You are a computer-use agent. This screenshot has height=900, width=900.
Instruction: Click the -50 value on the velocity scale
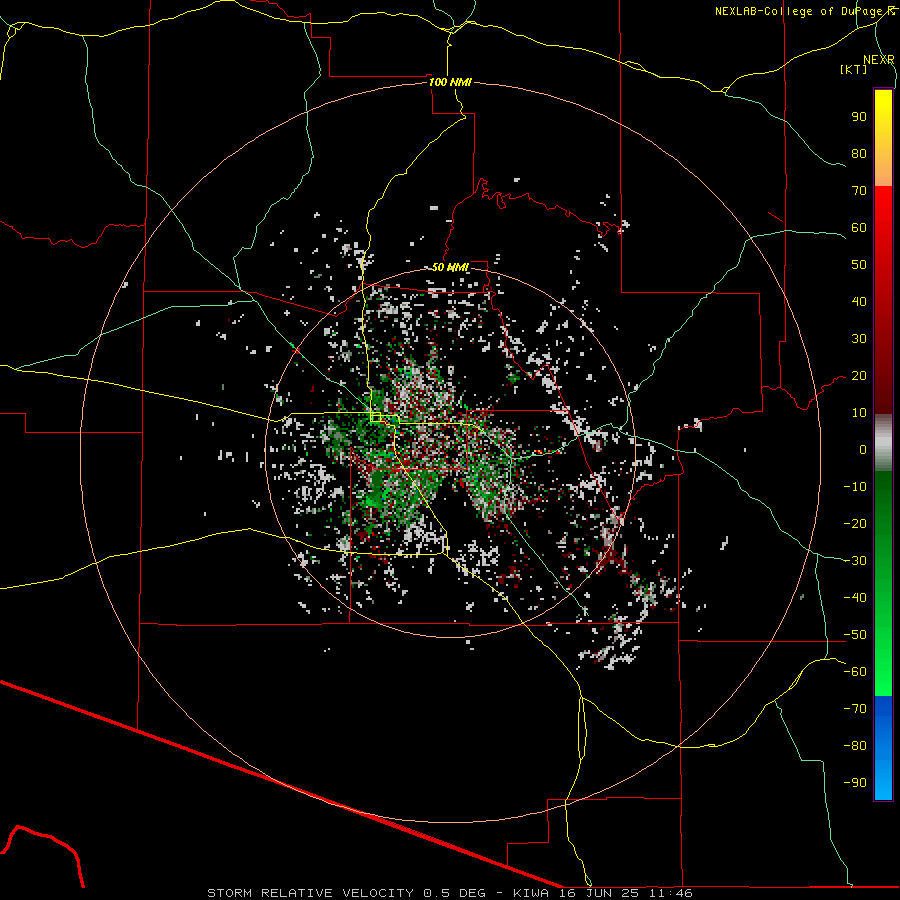tap(855, 635)
